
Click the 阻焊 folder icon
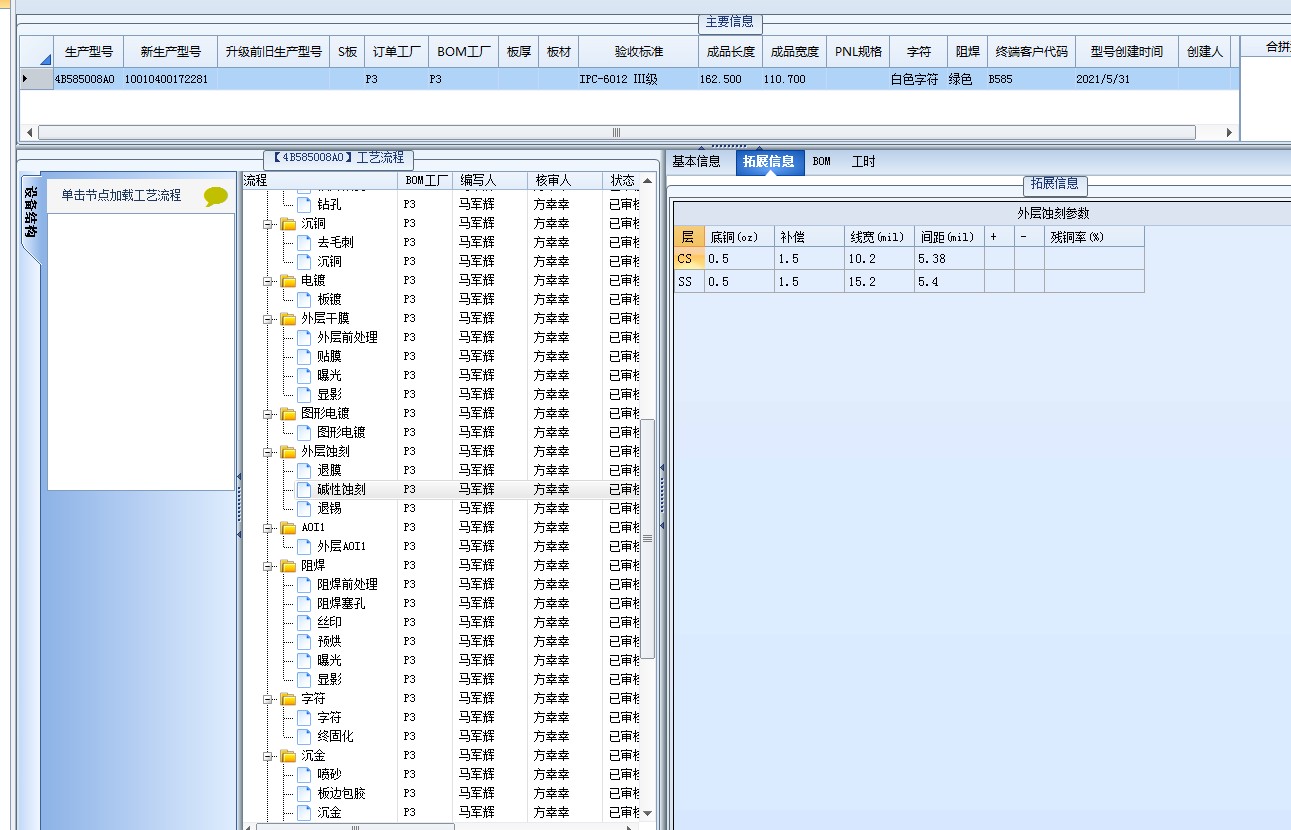tap(288, 565)
